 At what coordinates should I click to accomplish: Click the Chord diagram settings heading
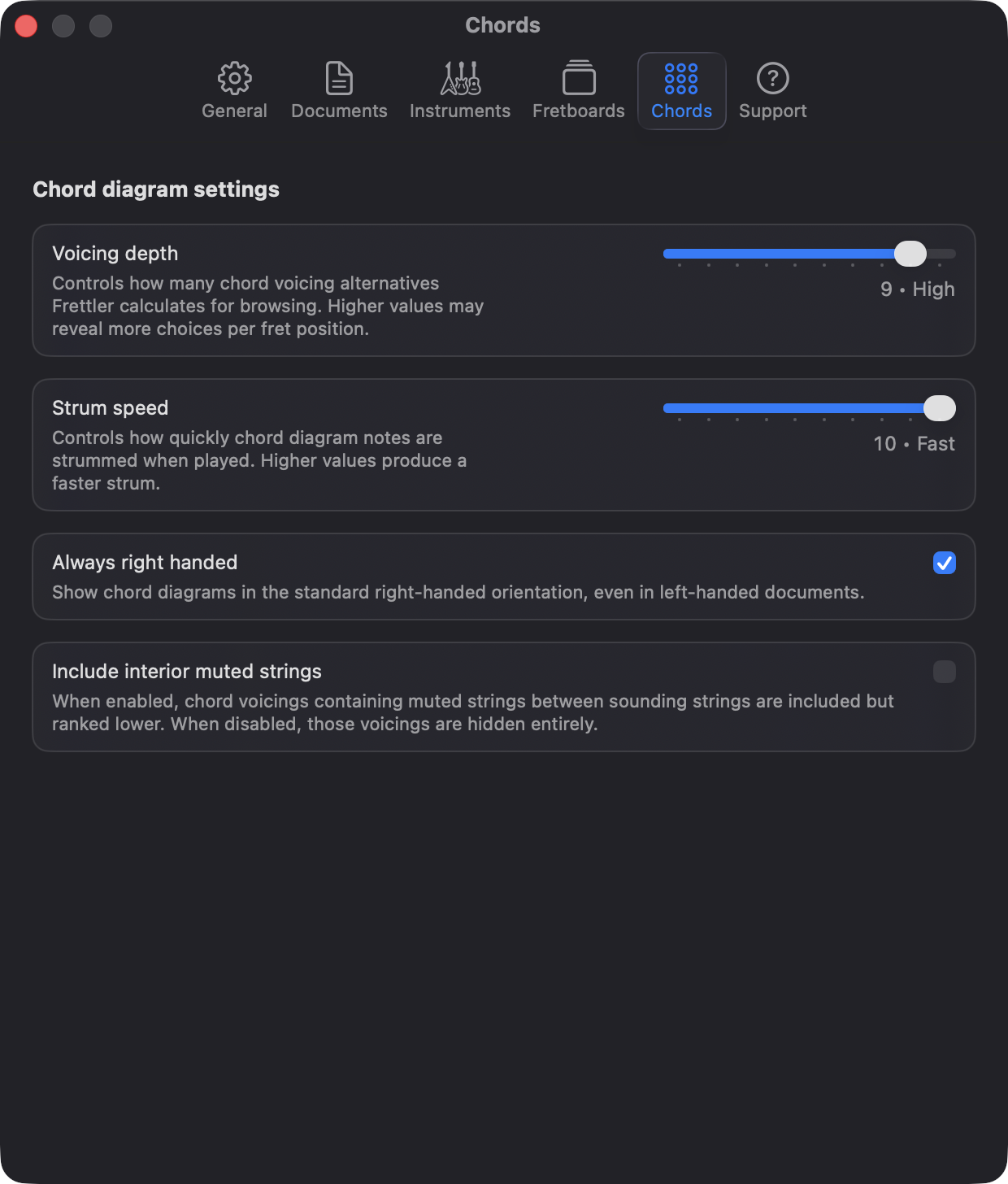(156, 189)
